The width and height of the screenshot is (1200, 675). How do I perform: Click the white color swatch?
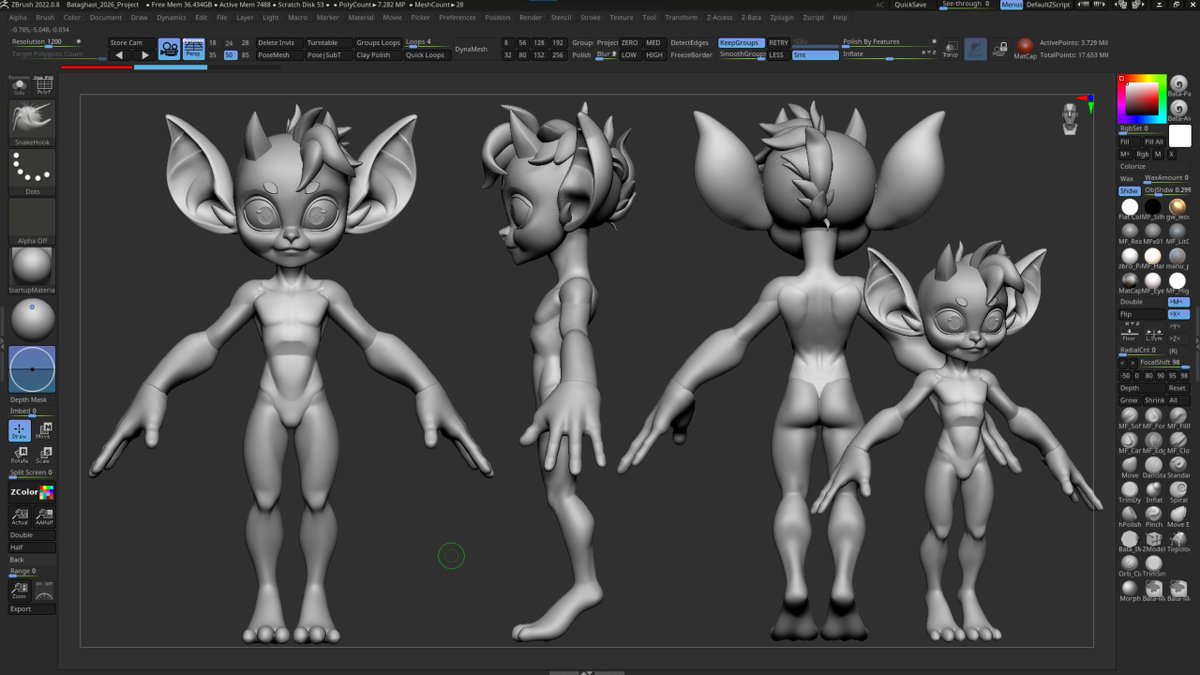pos(1180,135)
